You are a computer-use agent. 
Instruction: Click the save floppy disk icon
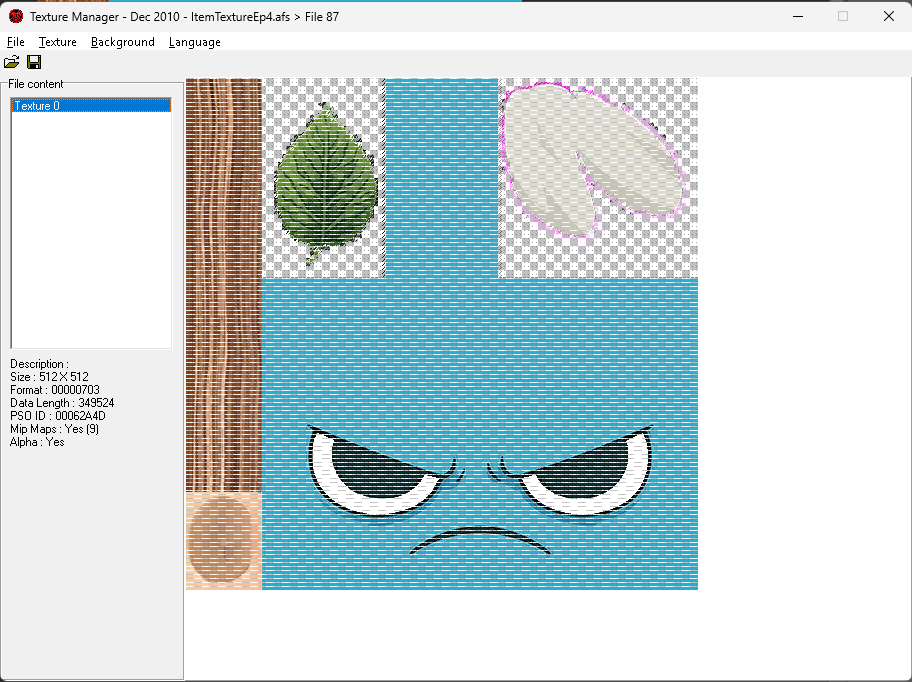34,62
